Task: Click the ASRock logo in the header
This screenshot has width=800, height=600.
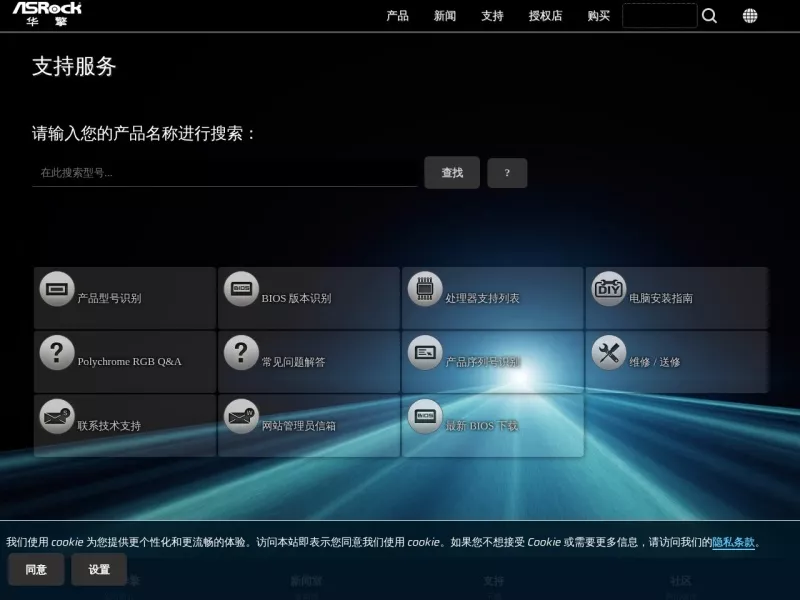Action: coord(47,14)
